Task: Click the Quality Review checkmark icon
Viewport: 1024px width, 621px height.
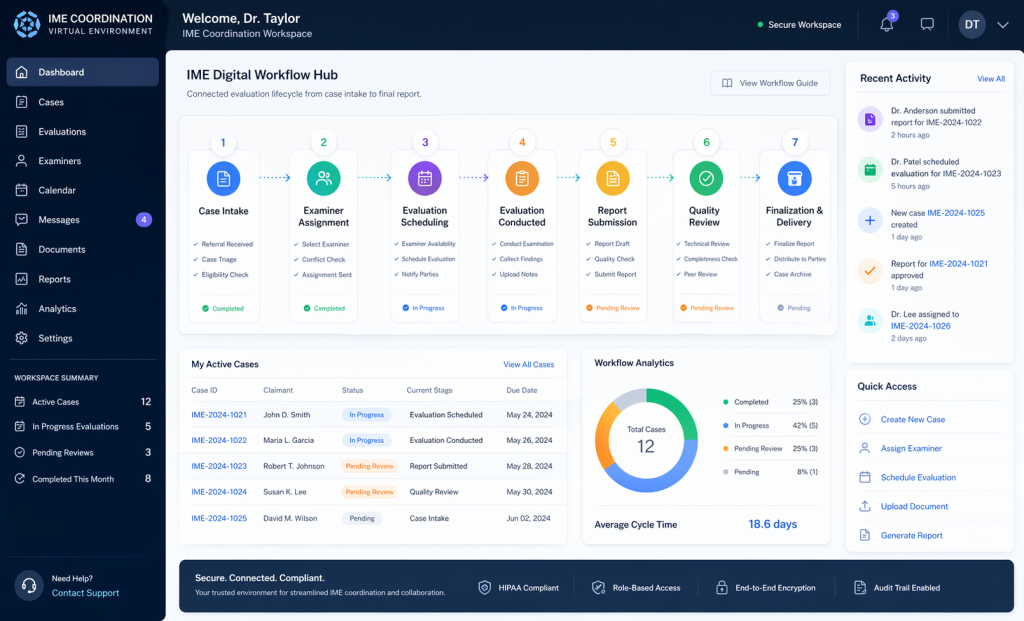Action: point(706,178)
